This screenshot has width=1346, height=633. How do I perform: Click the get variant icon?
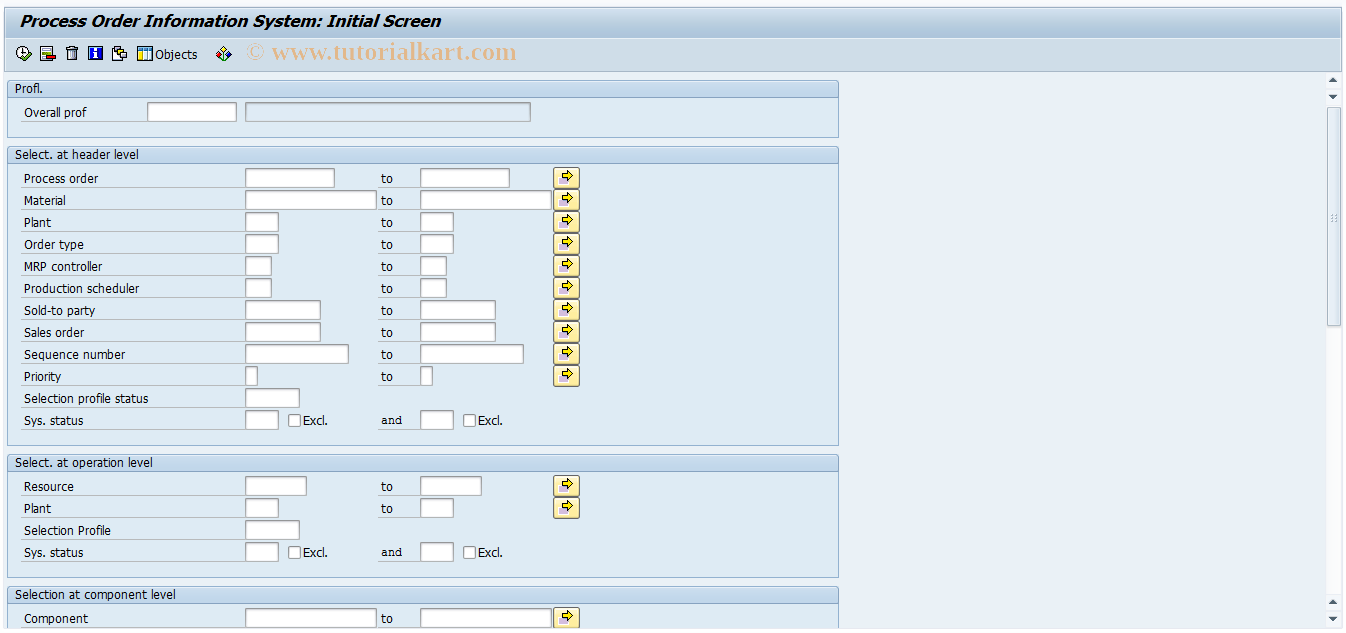point(119,54)
